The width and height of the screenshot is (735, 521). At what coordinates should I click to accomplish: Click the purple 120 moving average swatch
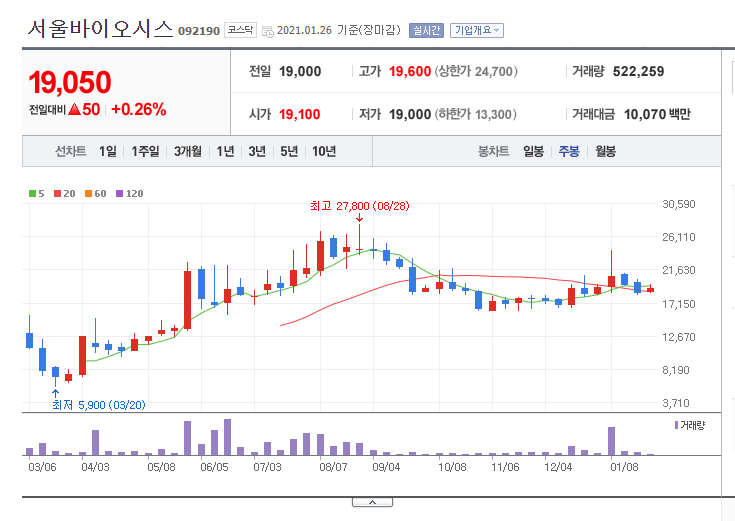119,194
